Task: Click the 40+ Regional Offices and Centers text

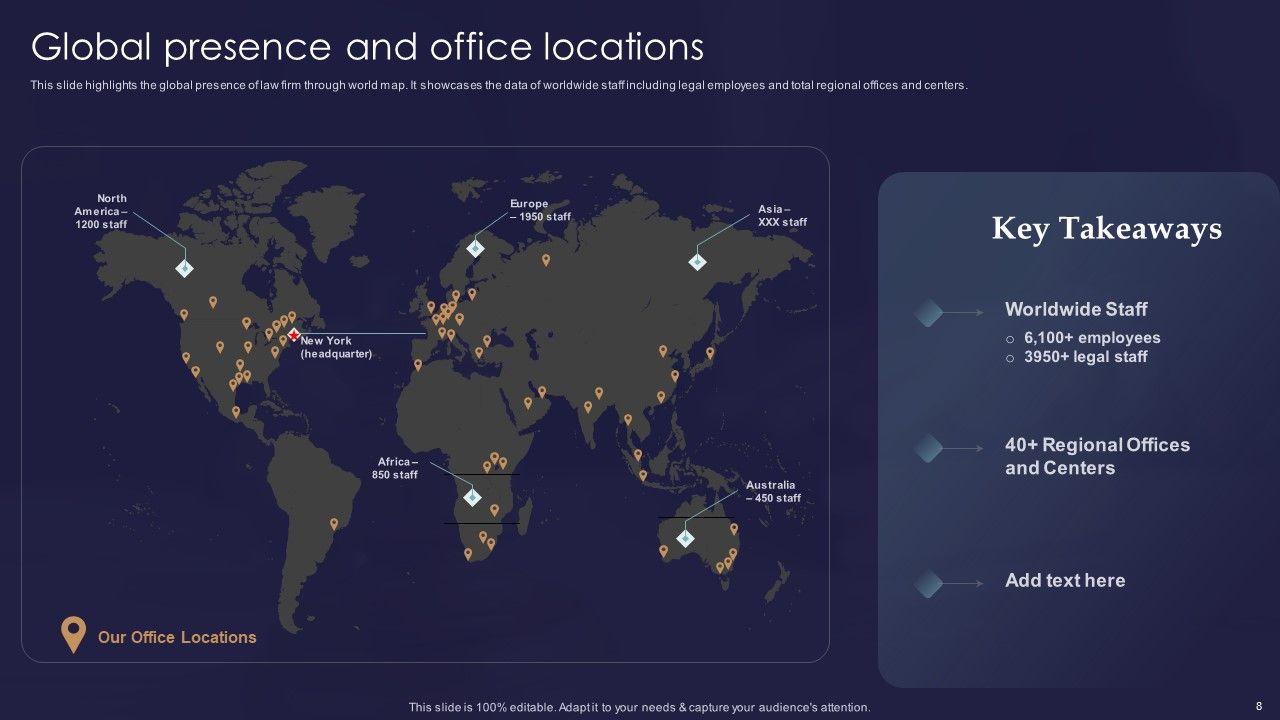Action: 1097,457
